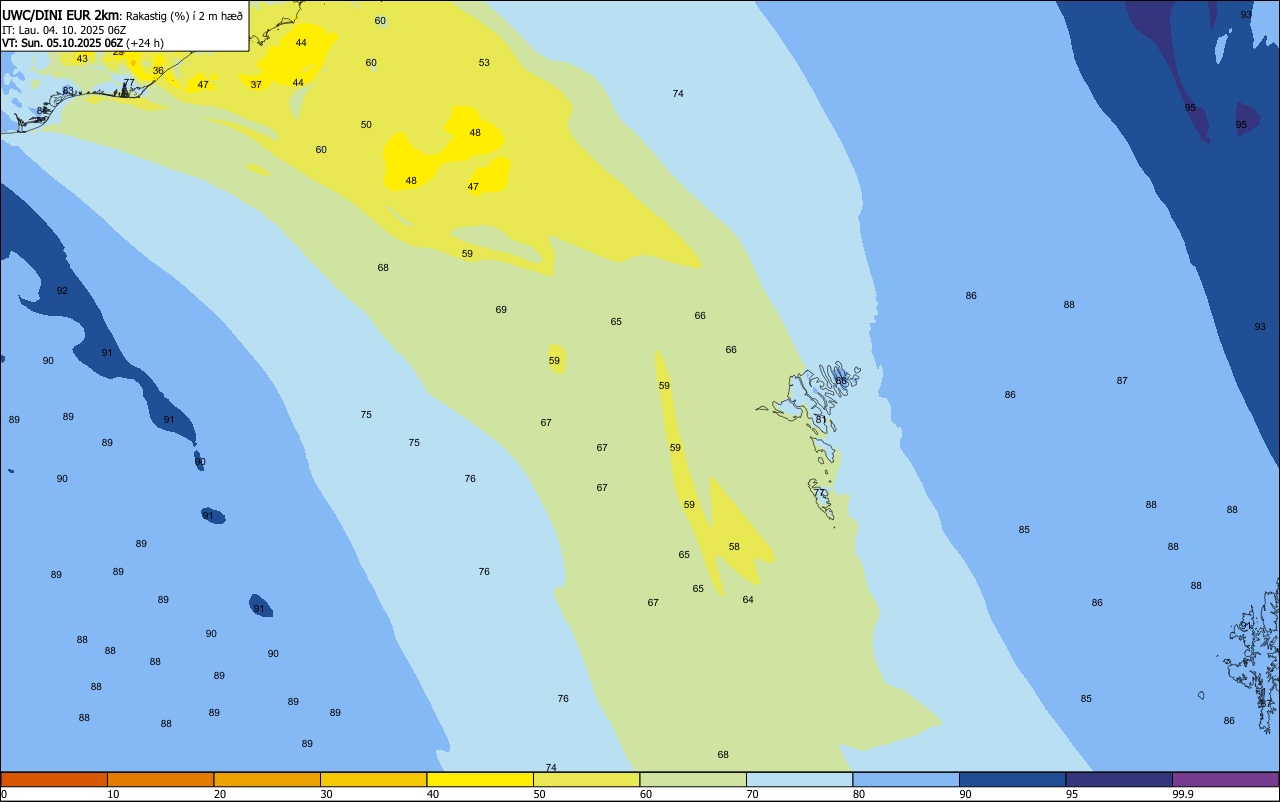Select the 20–30 legend color block
This screenshot has width=1280, height=802.
[267, 779]
